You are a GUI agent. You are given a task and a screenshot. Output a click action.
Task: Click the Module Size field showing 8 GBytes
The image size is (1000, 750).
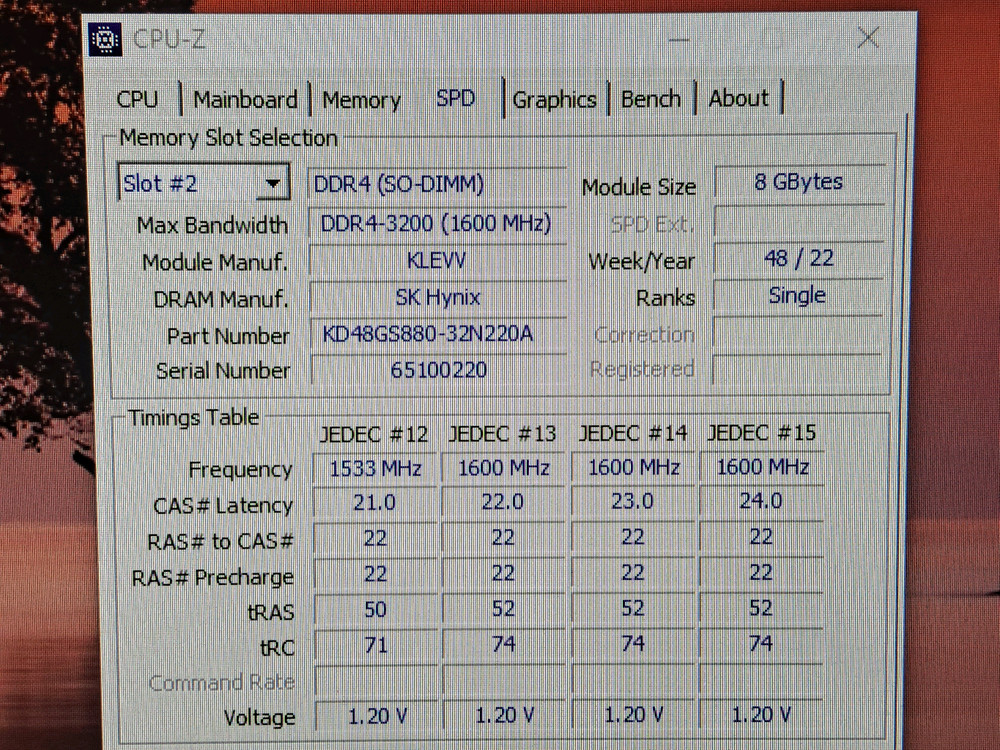click(x=799, y=181)
